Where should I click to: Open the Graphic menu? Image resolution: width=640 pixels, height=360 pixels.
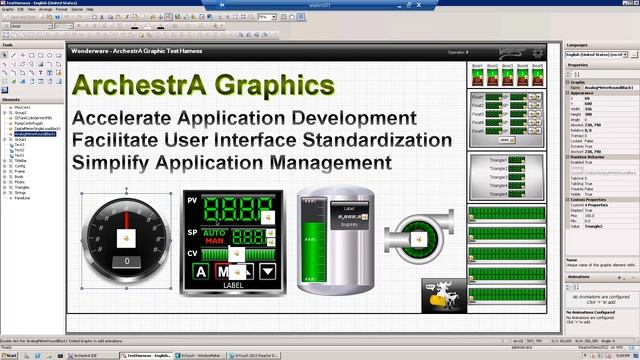8,9
